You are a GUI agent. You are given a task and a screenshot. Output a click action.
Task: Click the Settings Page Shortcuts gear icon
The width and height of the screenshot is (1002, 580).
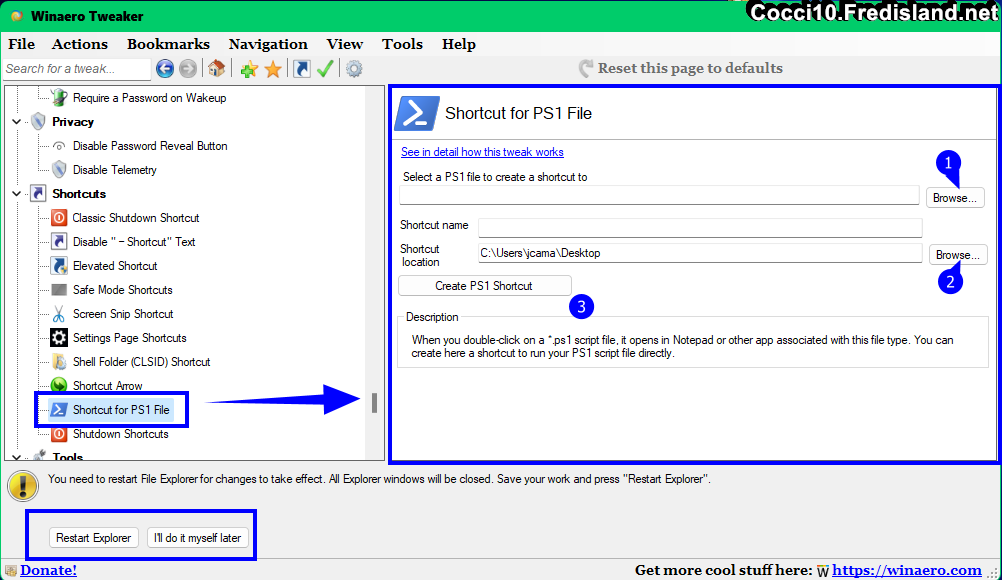point(59,337)
